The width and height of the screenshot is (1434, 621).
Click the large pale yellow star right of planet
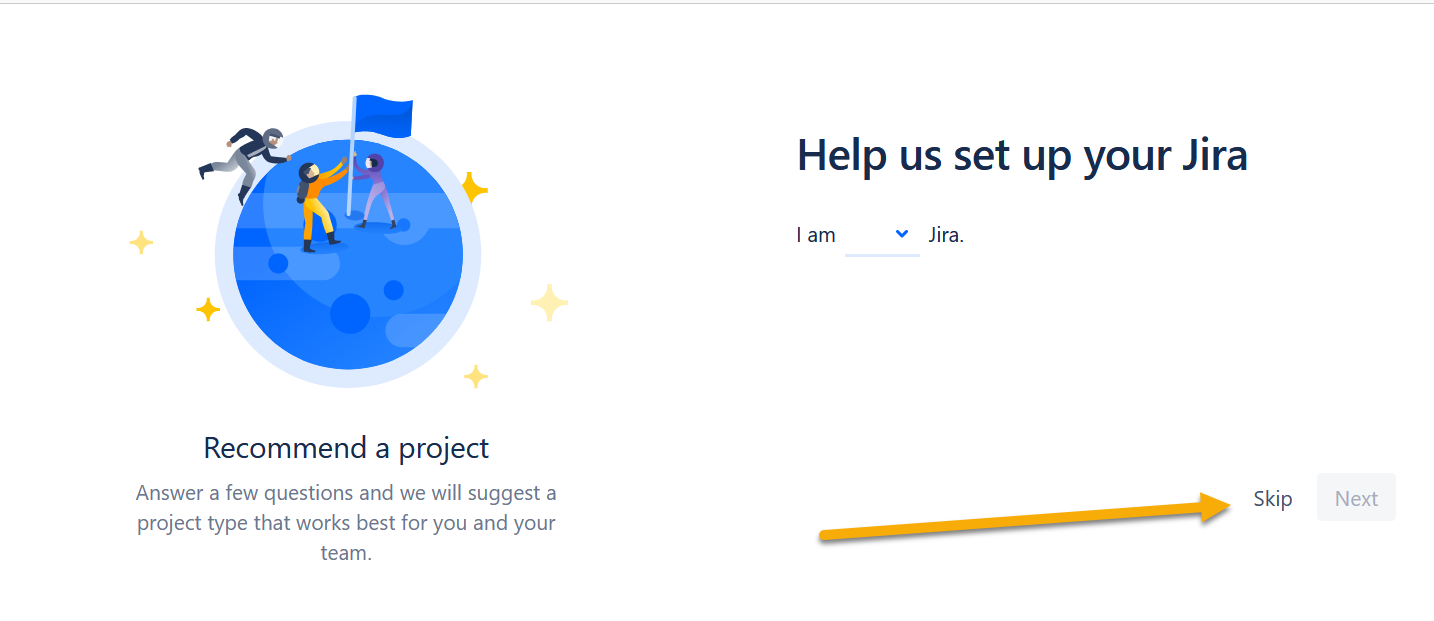[549, 302]
